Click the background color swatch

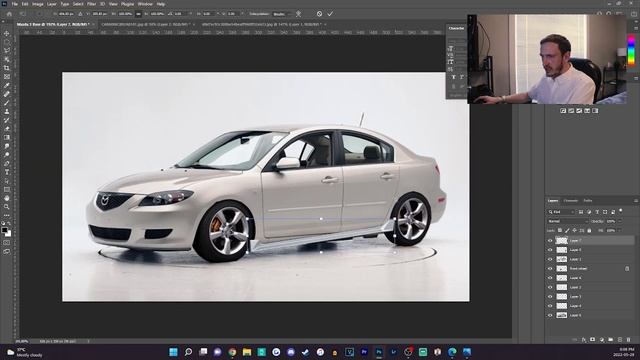tap(9, 234)
